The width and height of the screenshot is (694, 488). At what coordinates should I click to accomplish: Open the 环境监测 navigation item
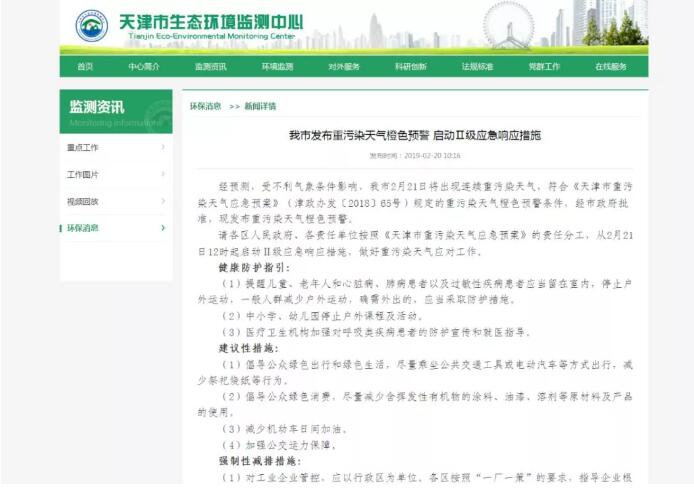coord(277,66)
